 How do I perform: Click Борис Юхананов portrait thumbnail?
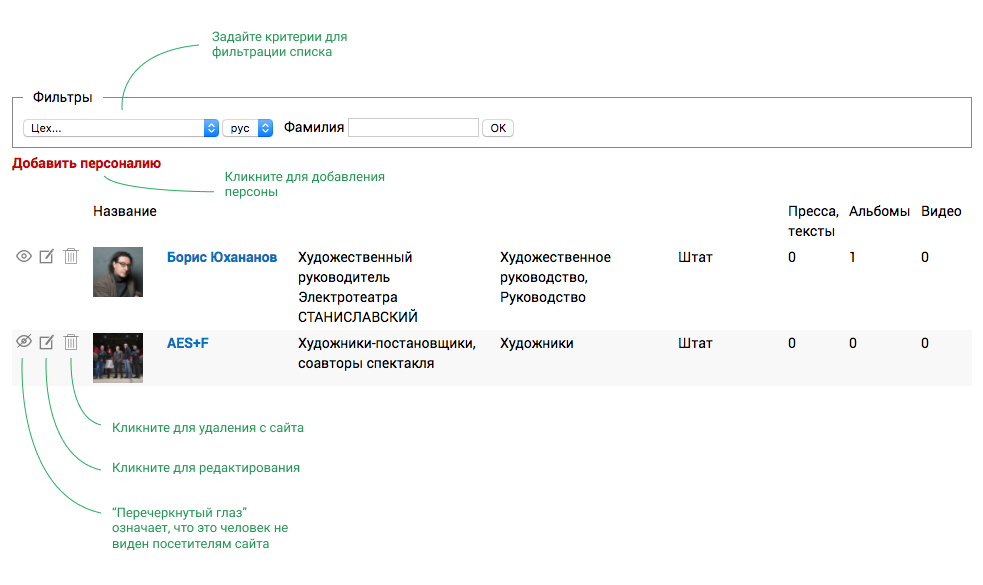point(118,272)
